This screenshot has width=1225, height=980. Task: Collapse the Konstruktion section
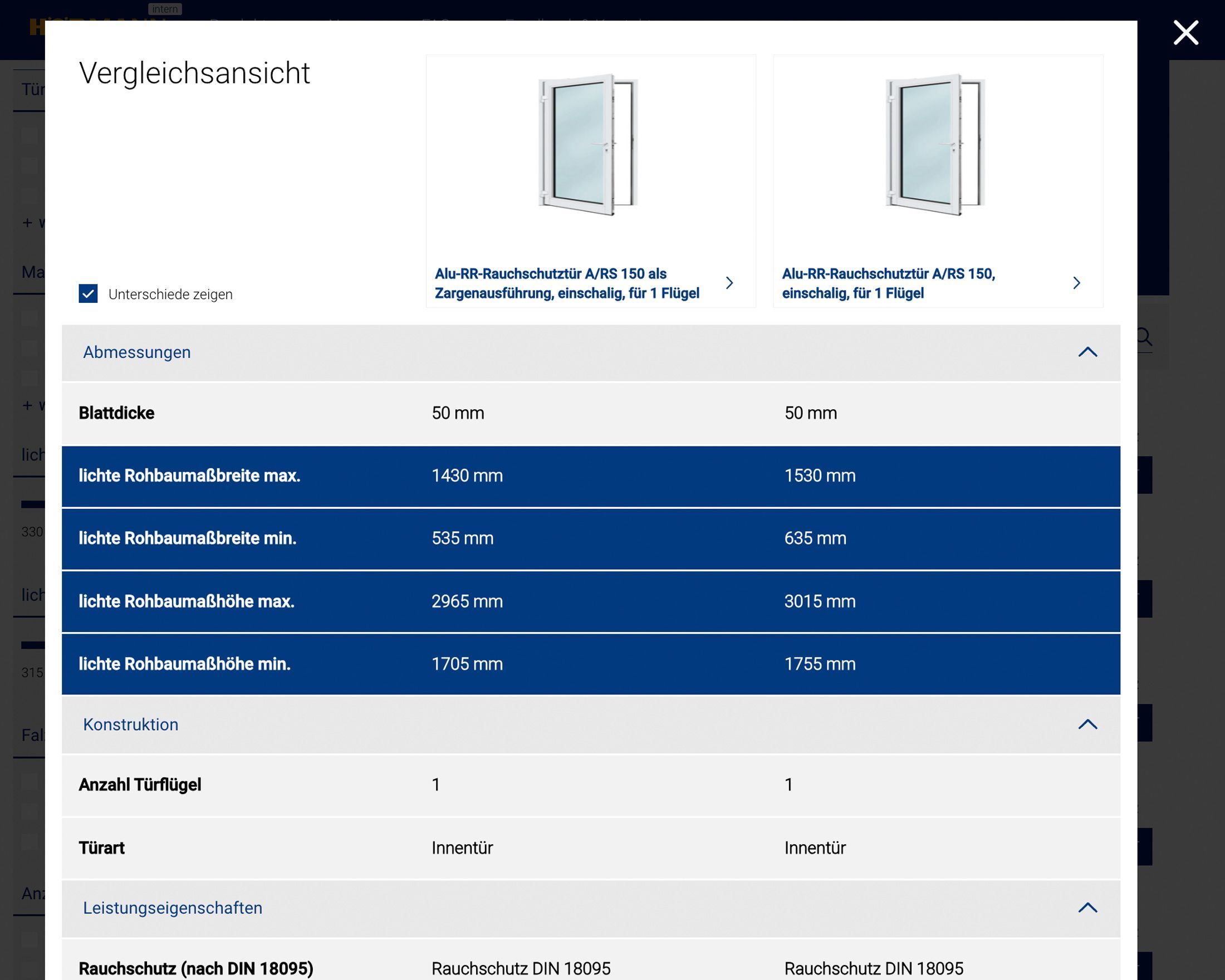coord(1088,724)
